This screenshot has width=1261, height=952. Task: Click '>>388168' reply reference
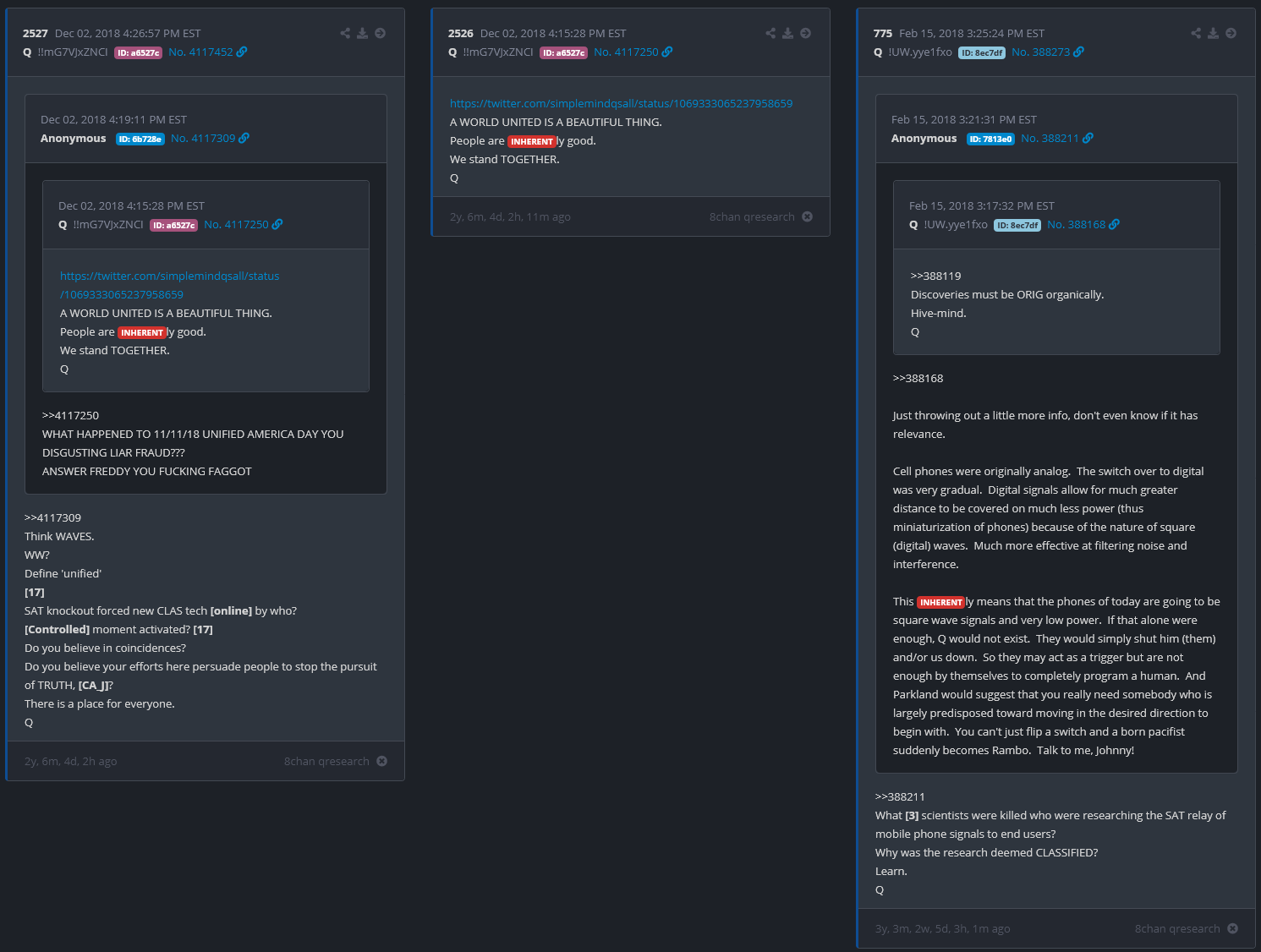(x=918, y=378)
